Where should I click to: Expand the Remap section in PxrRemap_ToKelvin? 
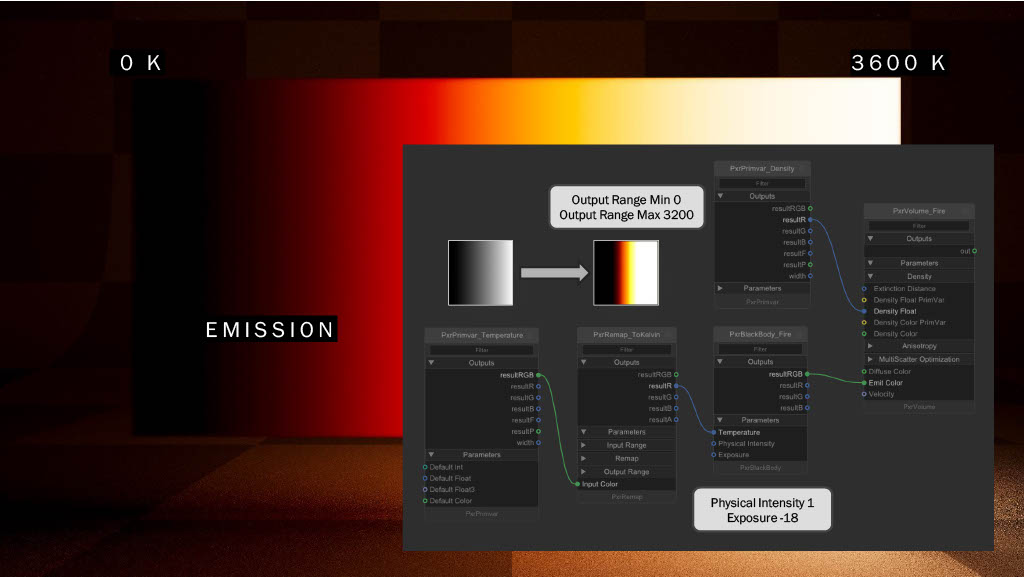point(584,458)
